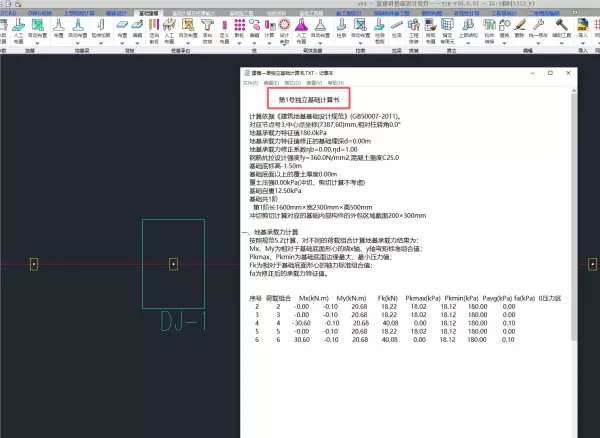Image resolution: width=600 pixels, height=438 pixels.
Task: Select the yellow column at canvas right edge
Action: [592, 264]
